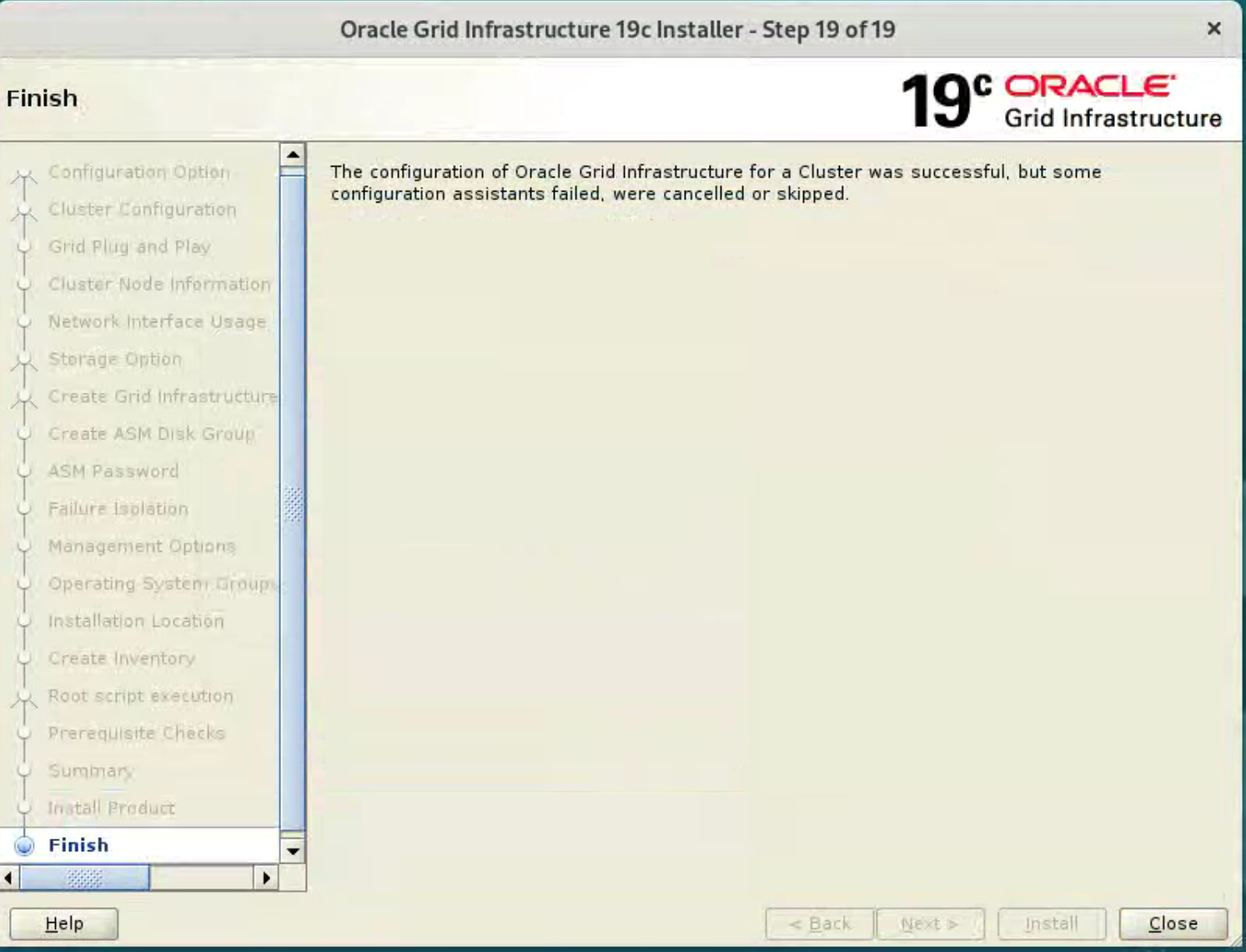Select the Storage Option step

pos(115,359)
